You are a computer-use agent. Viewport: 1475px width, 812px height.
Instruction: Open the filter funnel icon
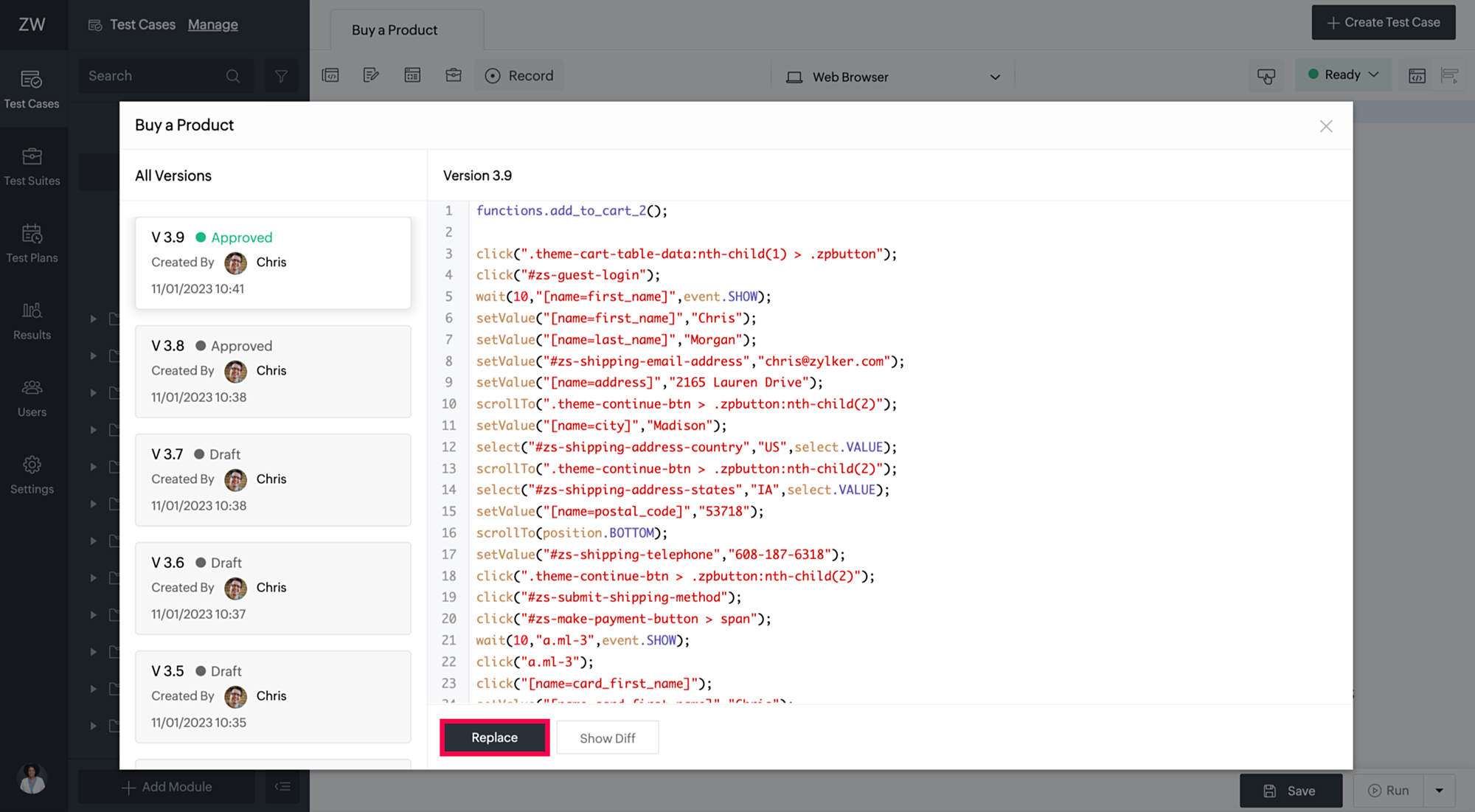pyautogui.click(x=281, y=76)
